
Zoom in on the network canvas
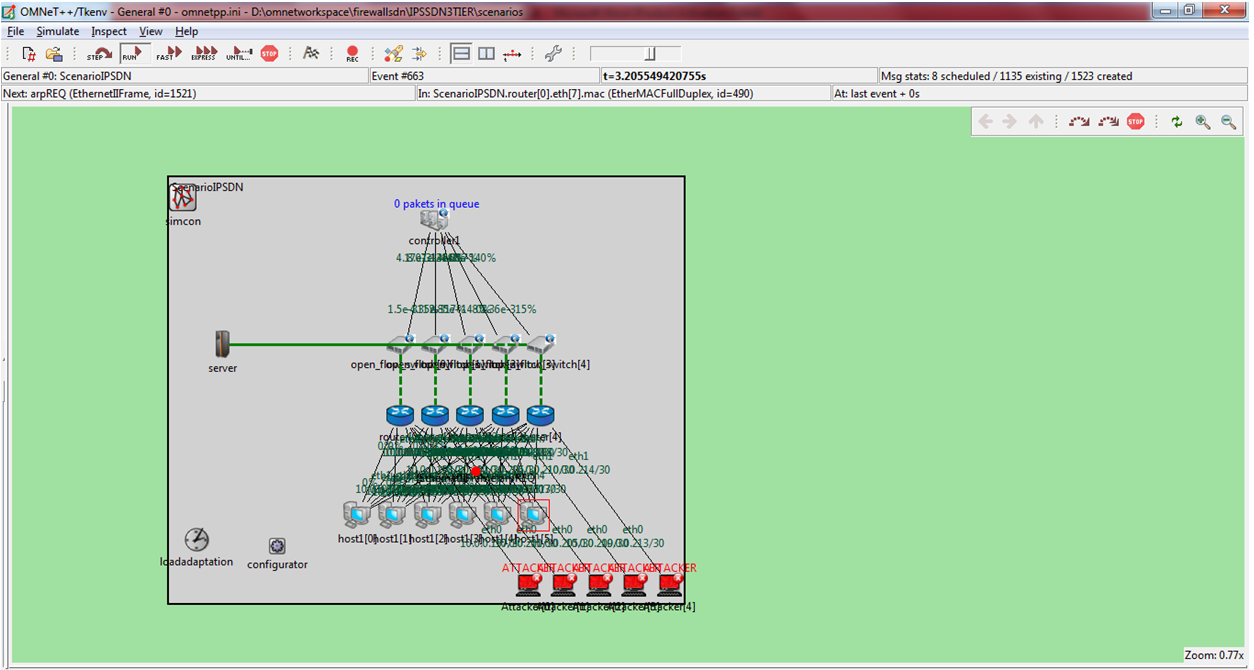pos(1202,122)
